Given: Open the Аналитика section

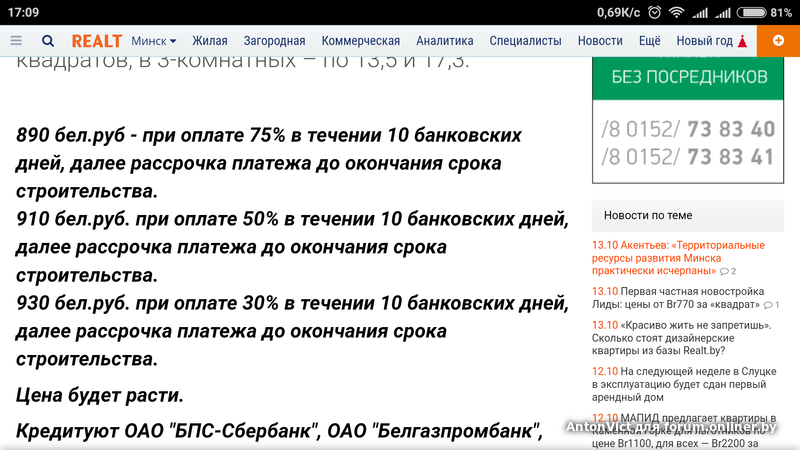Looking at the screenshot, I should point(445,41).
